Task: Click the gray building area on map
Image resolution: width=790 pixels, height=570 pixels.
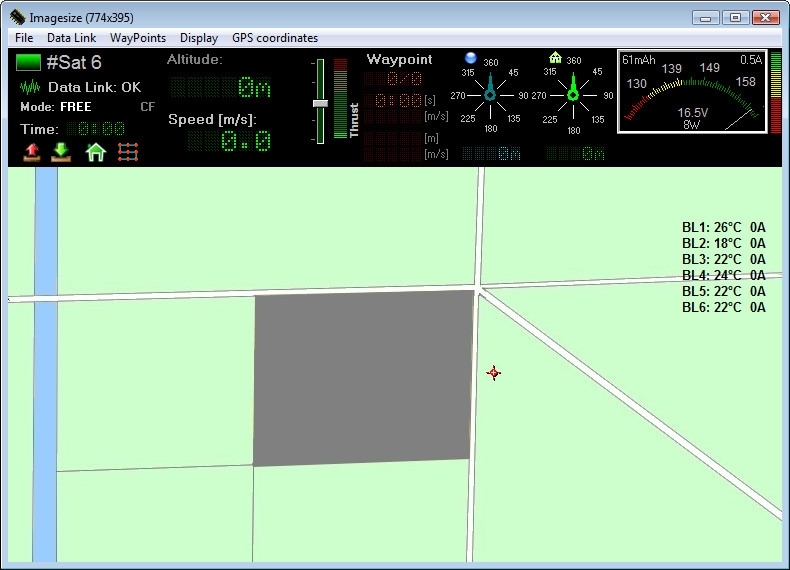Action: coord(362,378)
